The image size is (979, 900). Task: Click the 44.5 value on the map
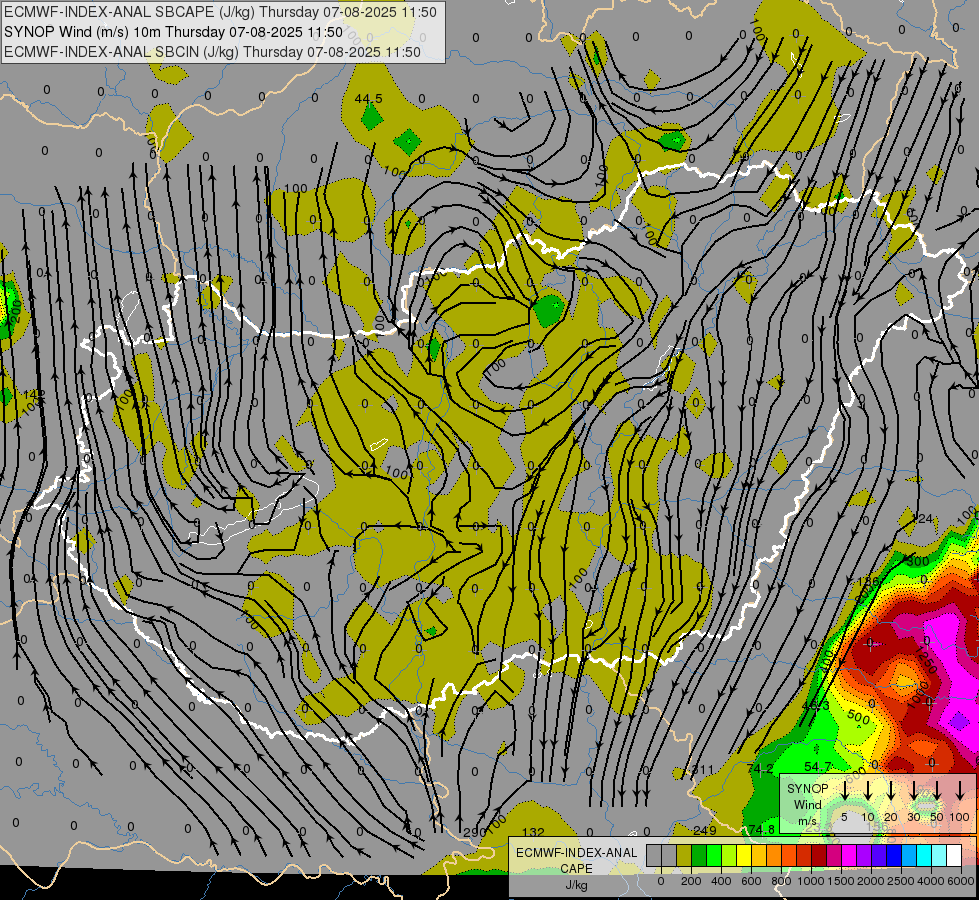[x=368, y=99]
